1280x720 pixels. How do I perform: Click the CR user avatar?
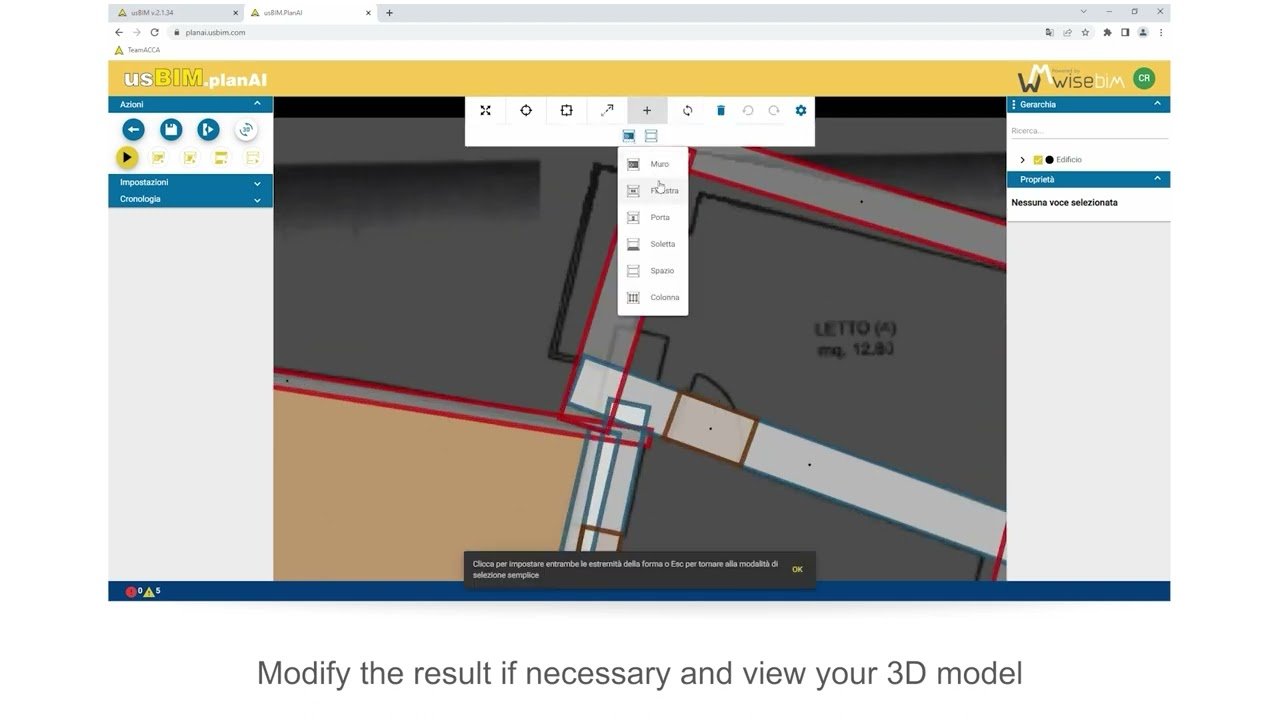coord(1143,78)
